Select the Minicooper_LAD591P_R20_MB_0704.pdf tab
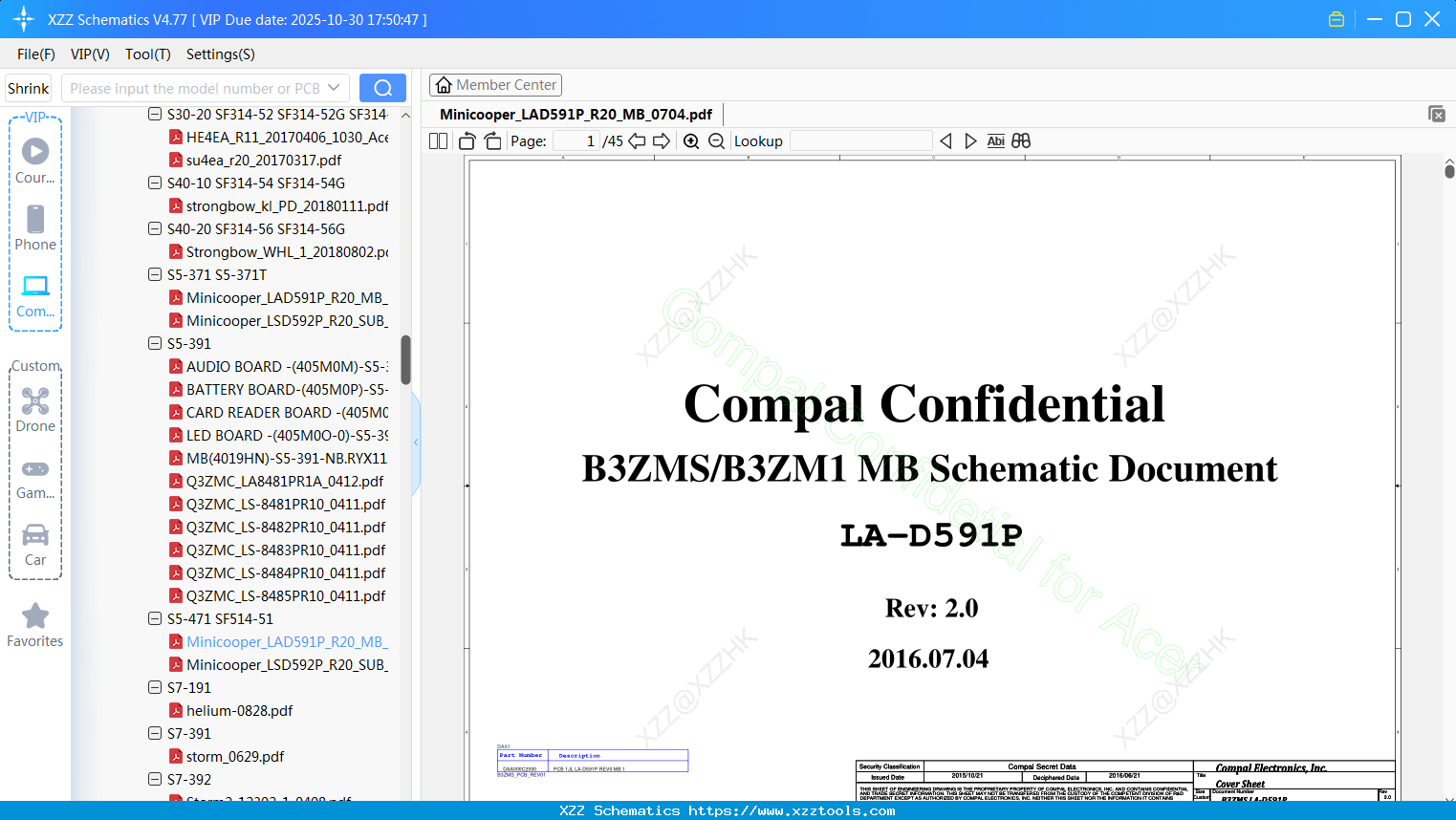Image resolution: width=1456 pixels, height=820 pixels. [x=576, y=115]
